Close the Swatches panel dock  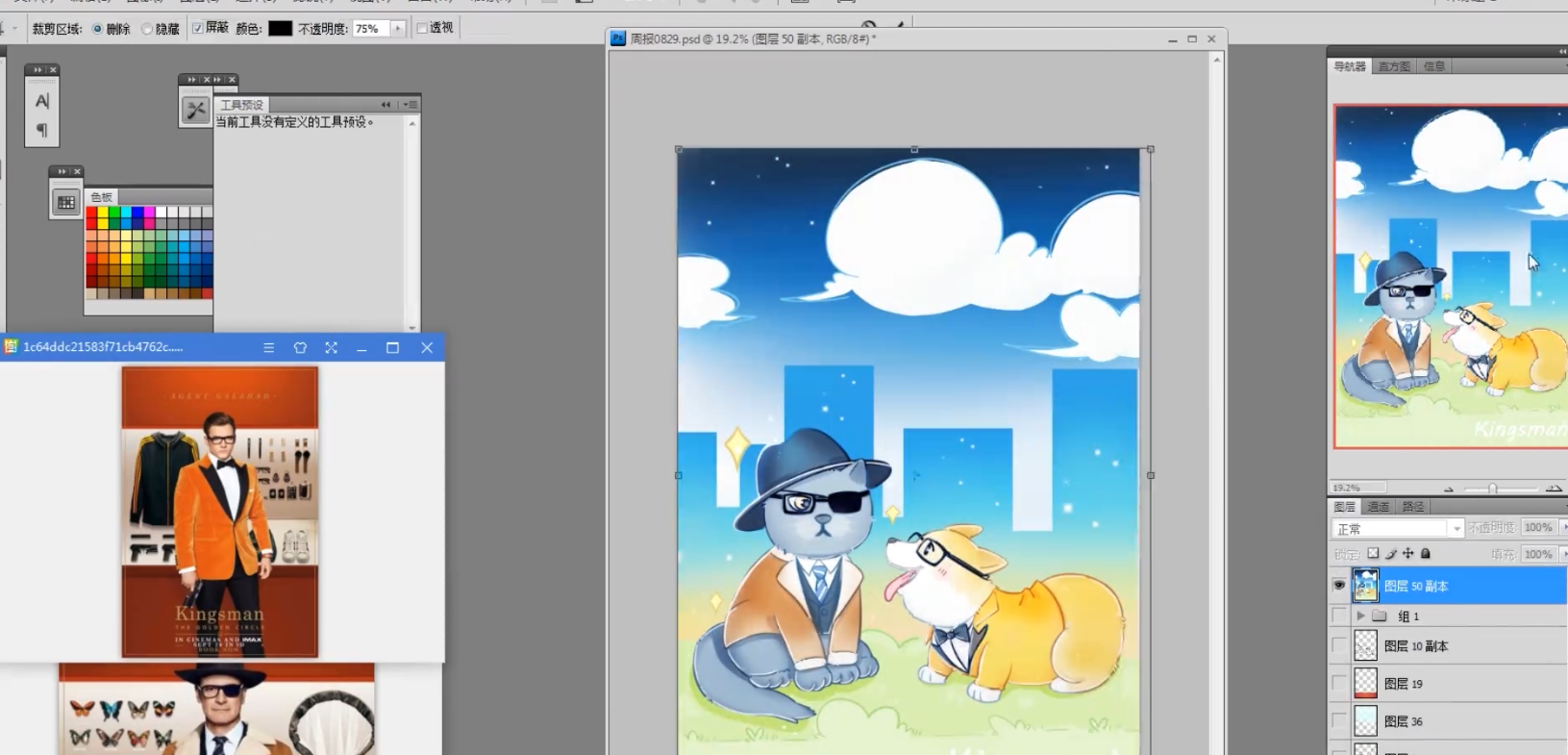coord(77,172)
